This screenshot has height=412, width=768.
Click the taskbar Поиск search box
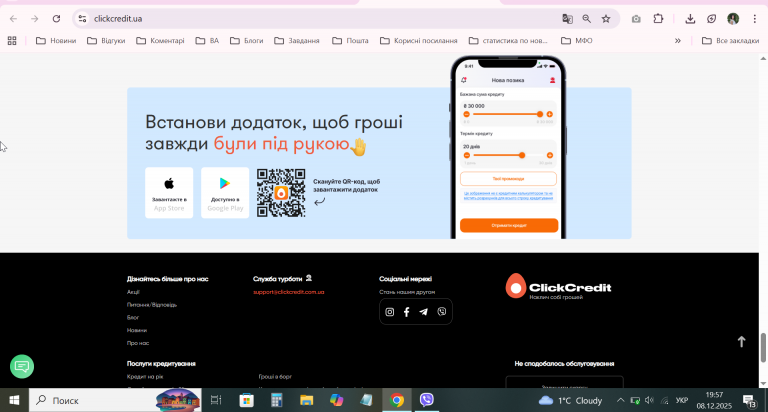click(x=115, y=400)
